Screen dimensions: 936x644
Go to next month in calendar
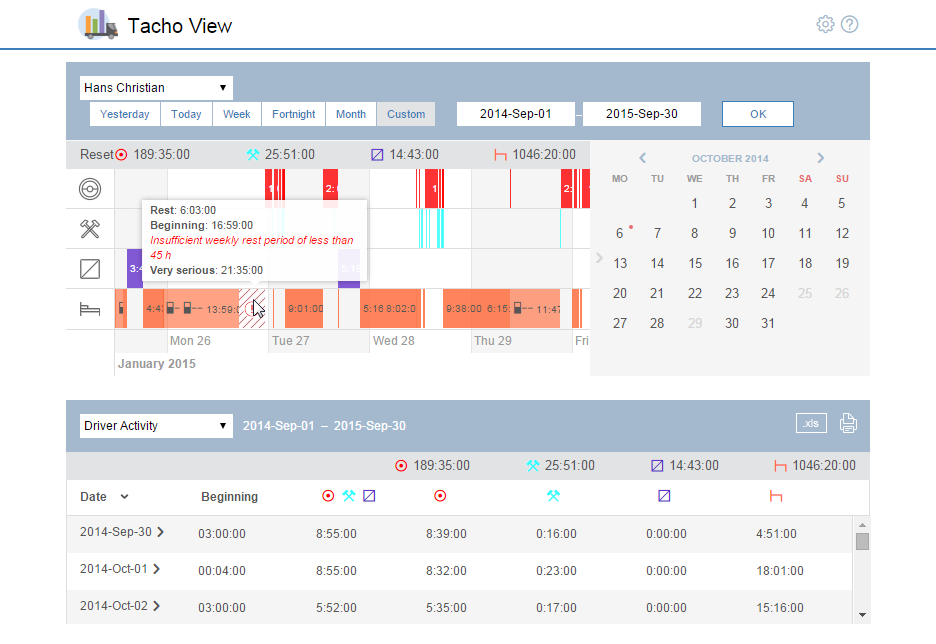(820, 158)
